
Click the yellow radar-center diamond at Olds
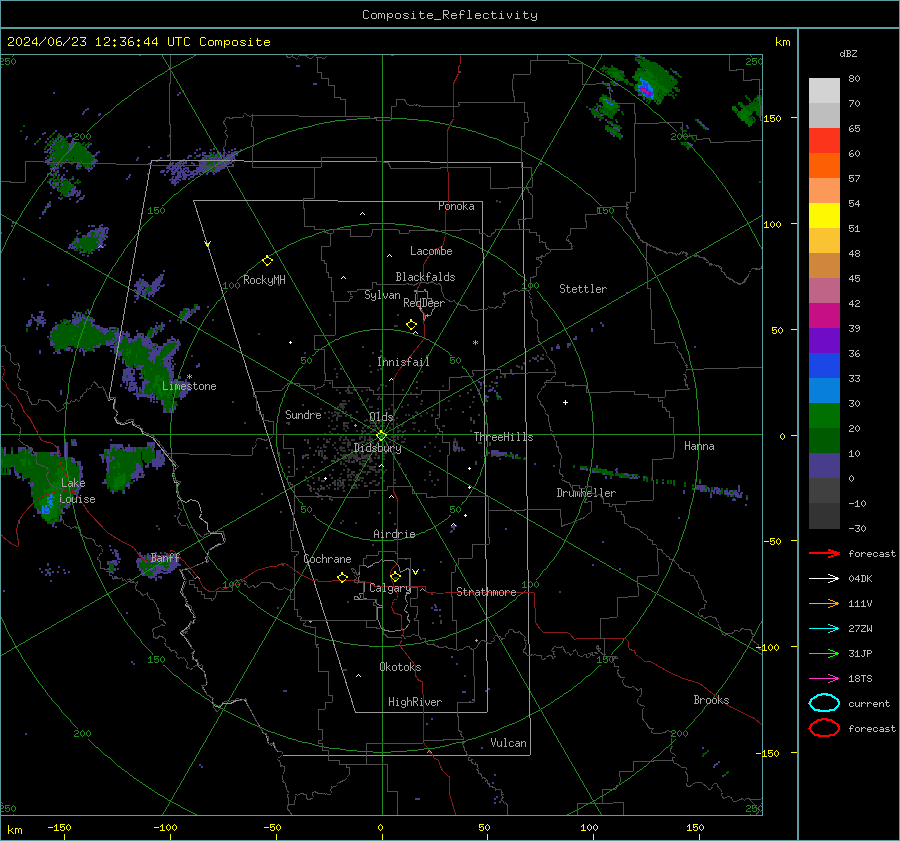(x=381, y=436)
